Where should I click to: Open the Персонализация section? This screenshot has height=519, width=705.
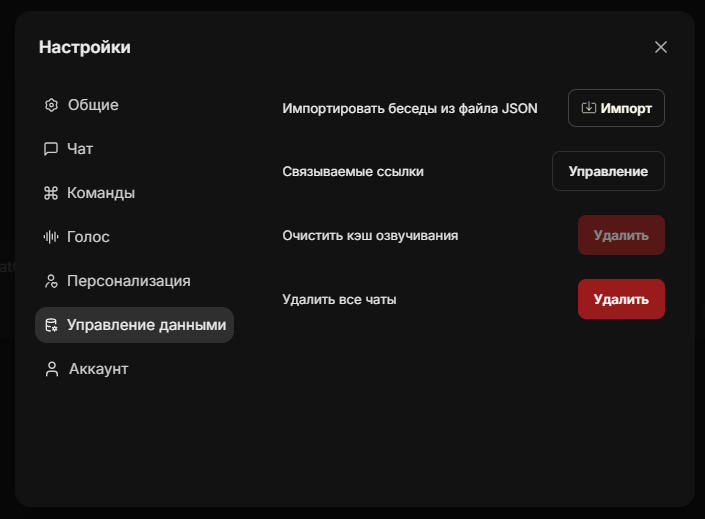(128, 281)
